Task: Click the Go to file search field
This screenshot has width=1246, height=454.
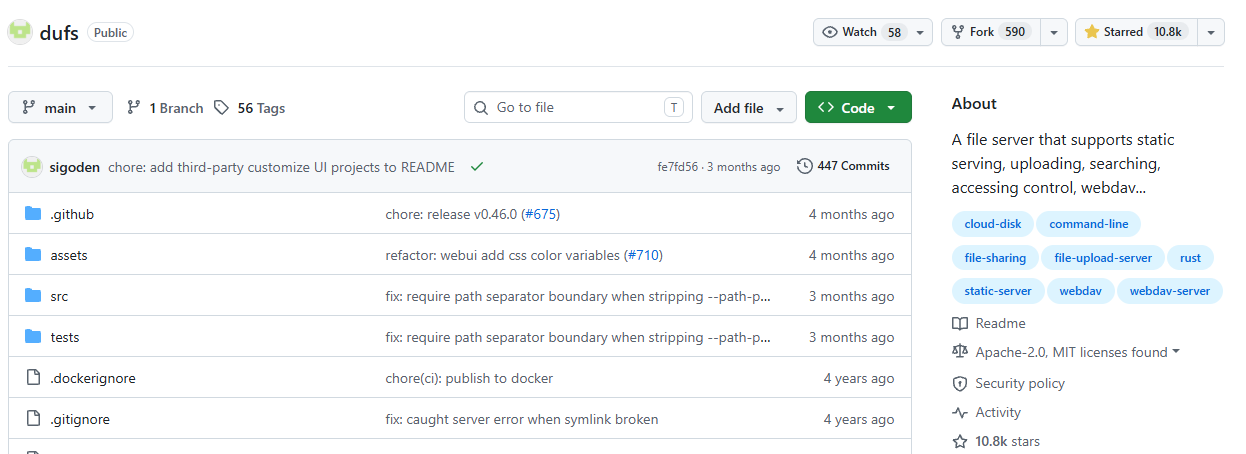Action: [x=578, y=107]
